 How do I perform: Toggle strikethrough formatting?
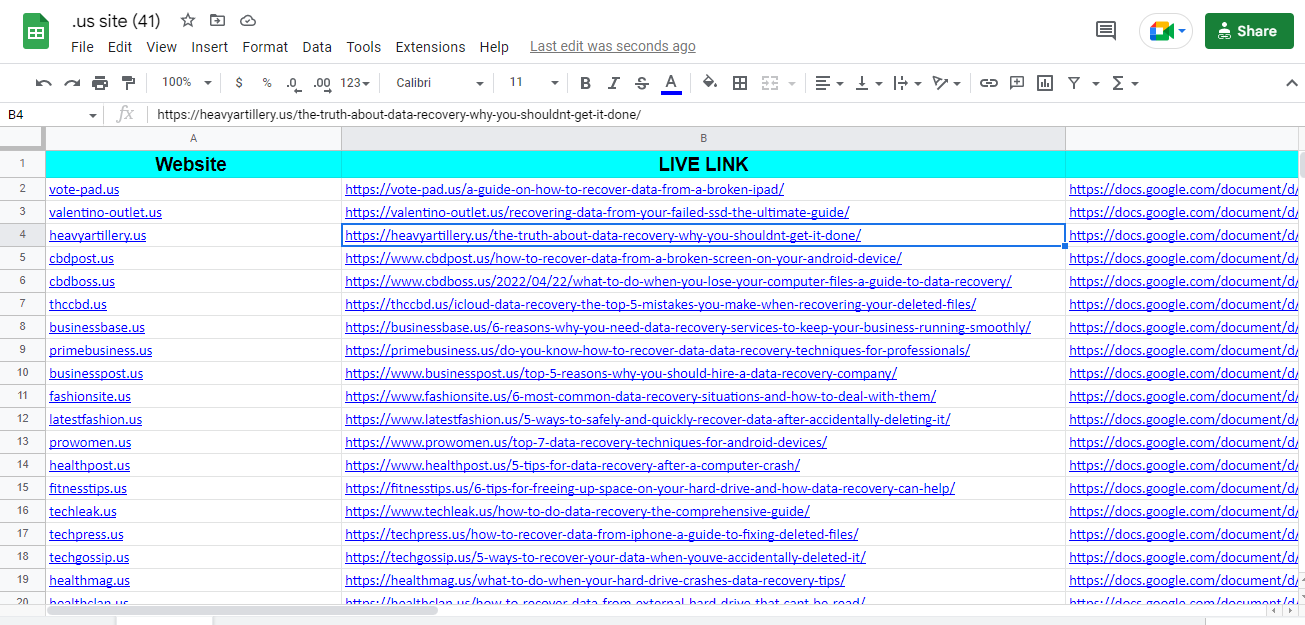click(641, 83)
